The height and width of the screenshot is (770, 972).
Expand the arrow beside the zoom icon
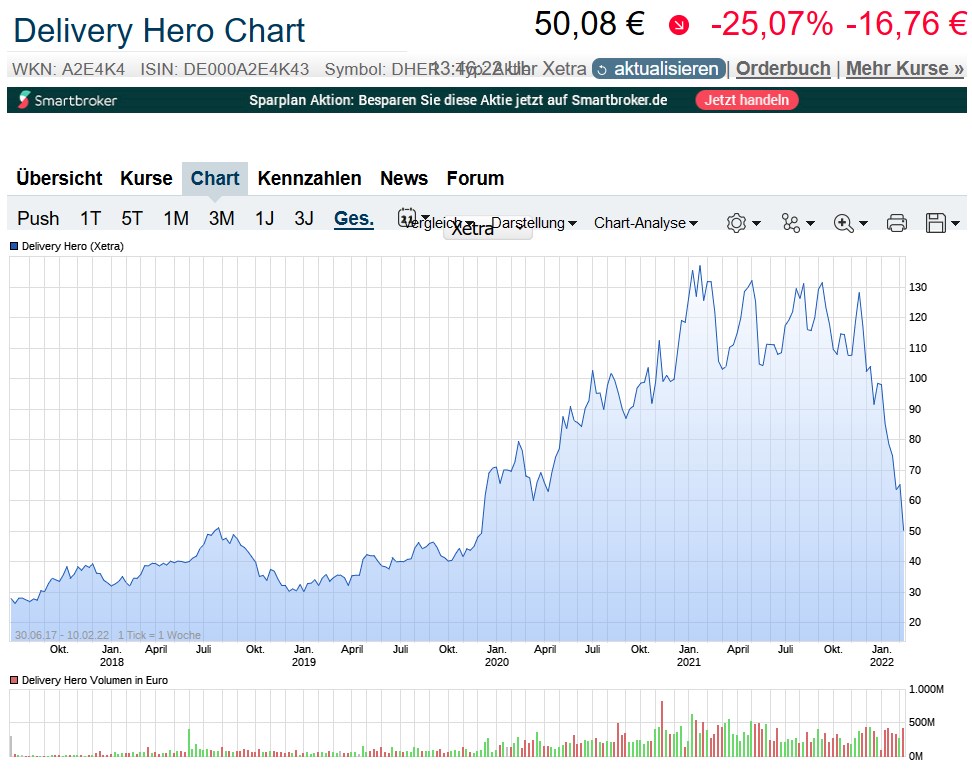[864, 223]
